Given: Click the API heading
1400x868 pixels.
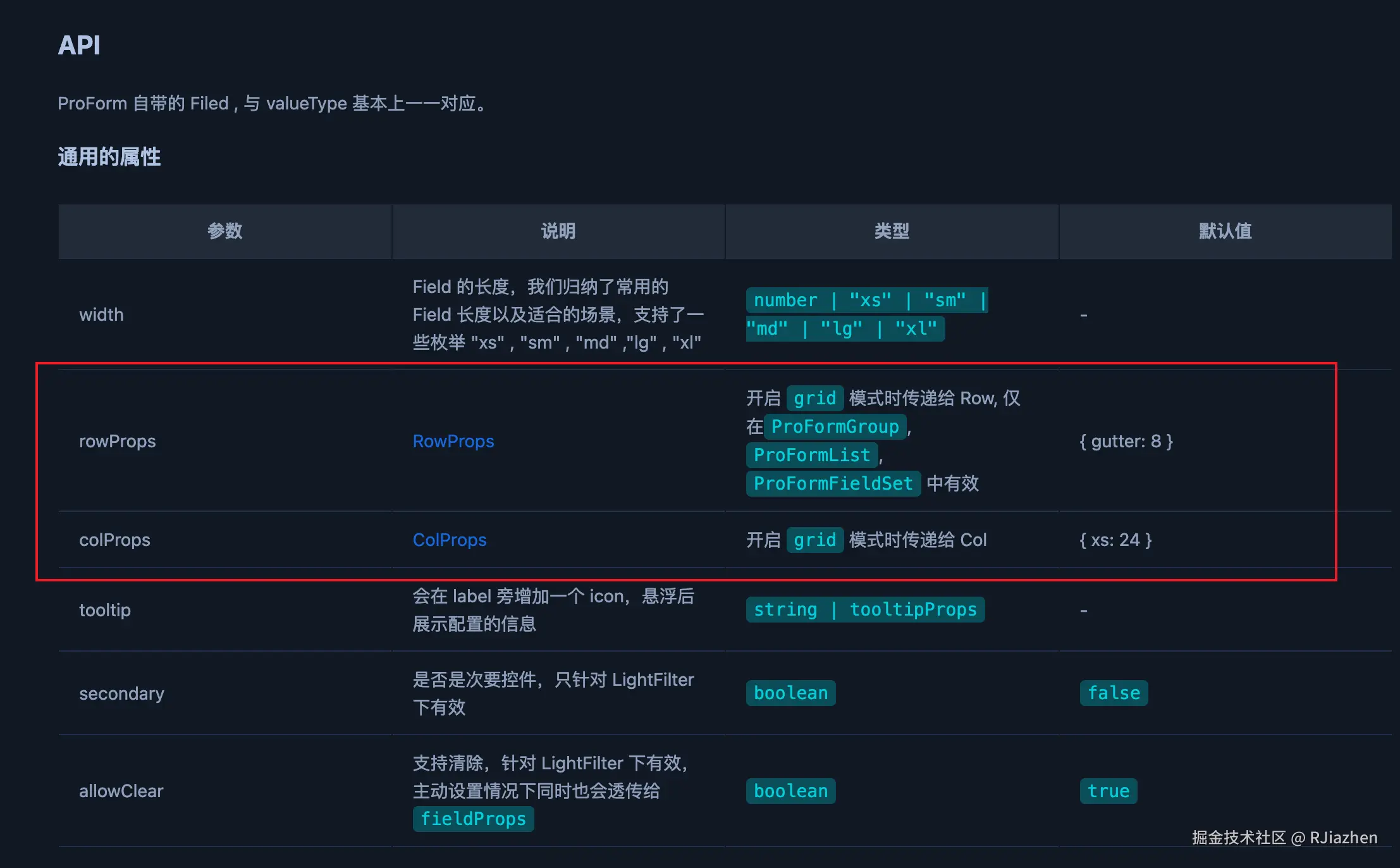Looking at the screenshot, I should (79, 45).
